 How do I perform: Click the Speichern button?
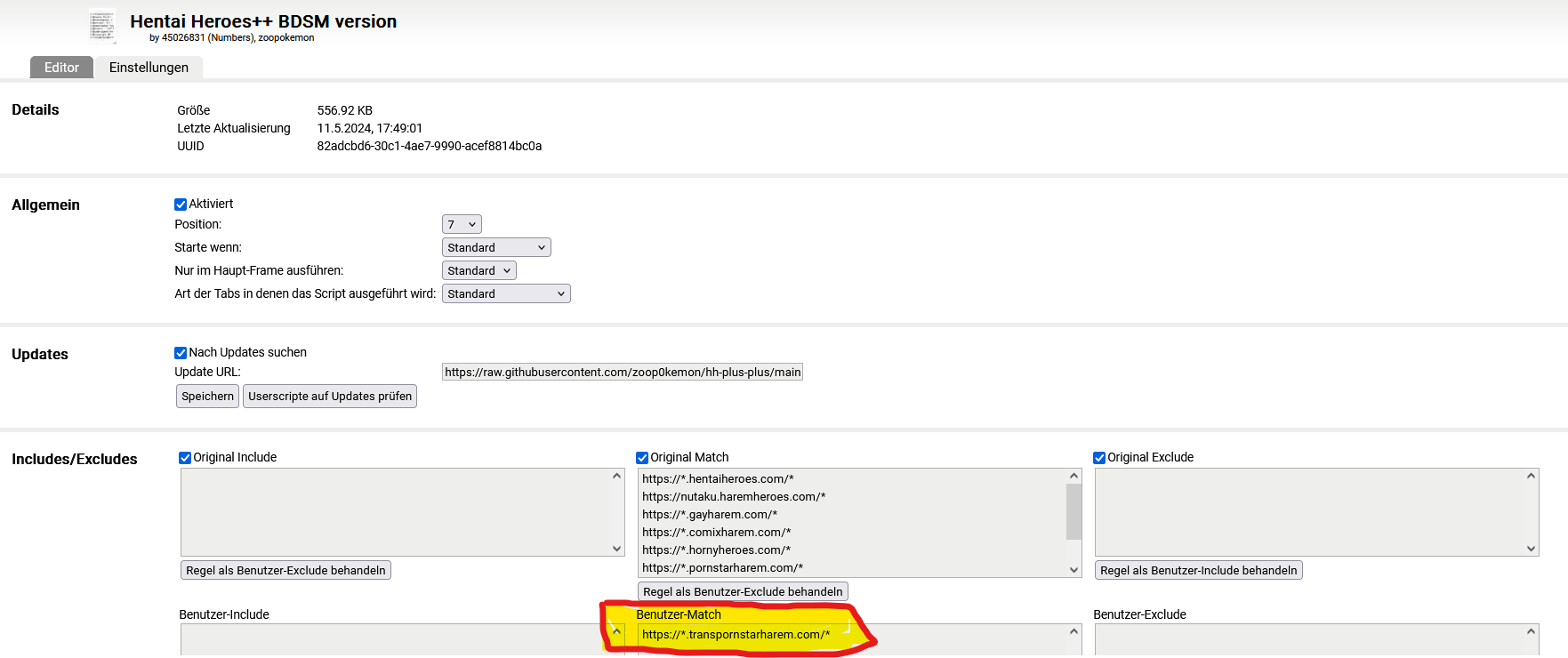[x=207, y=397]
